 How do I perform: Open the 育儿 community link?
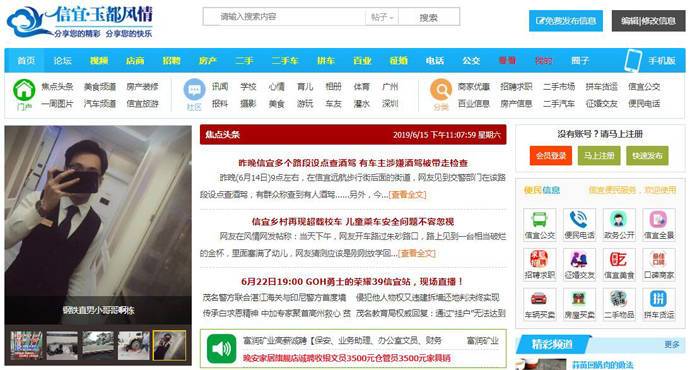pyautogui.click(x=305, y=87)
